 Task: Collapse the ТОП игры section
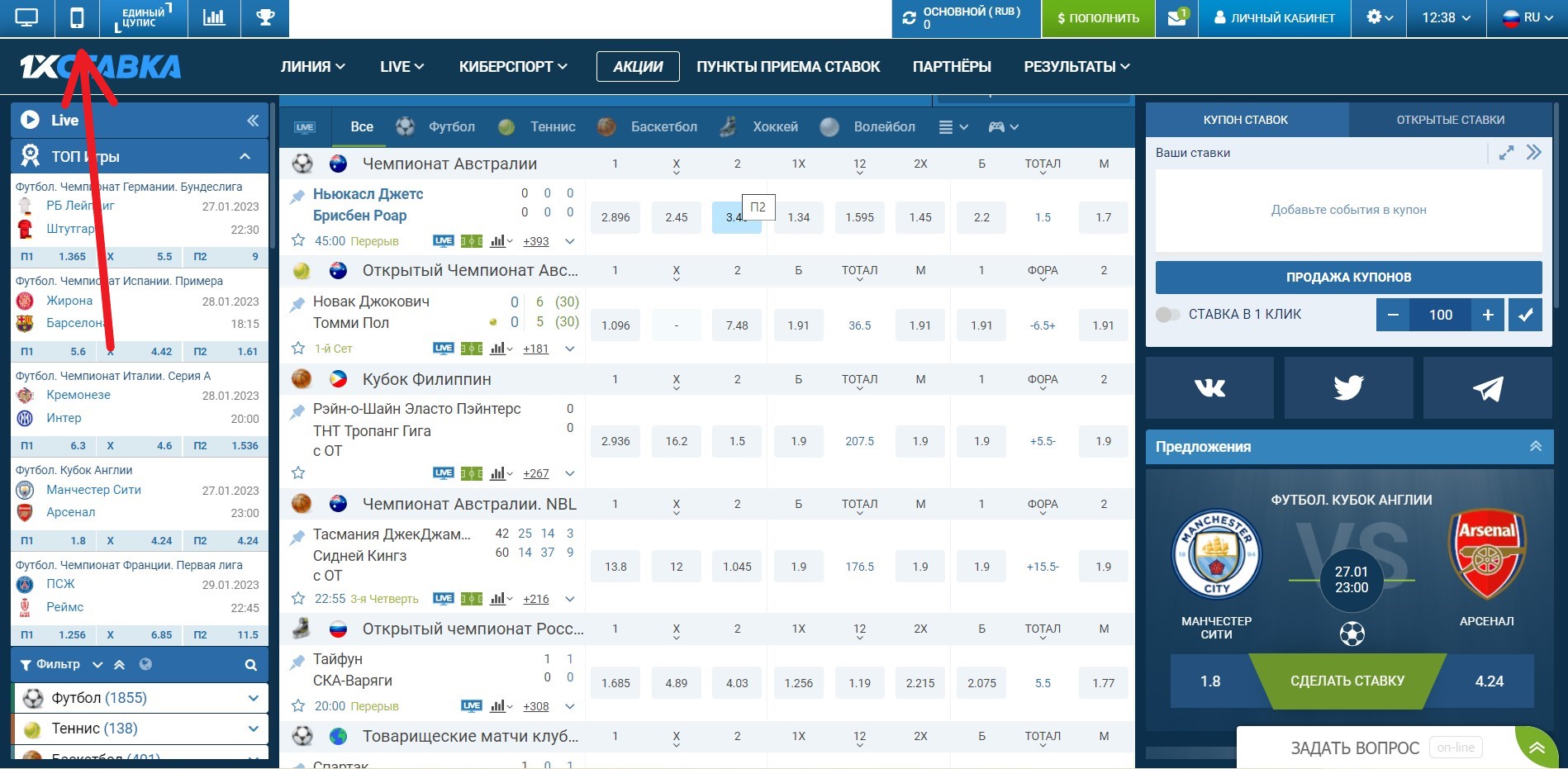245,156
